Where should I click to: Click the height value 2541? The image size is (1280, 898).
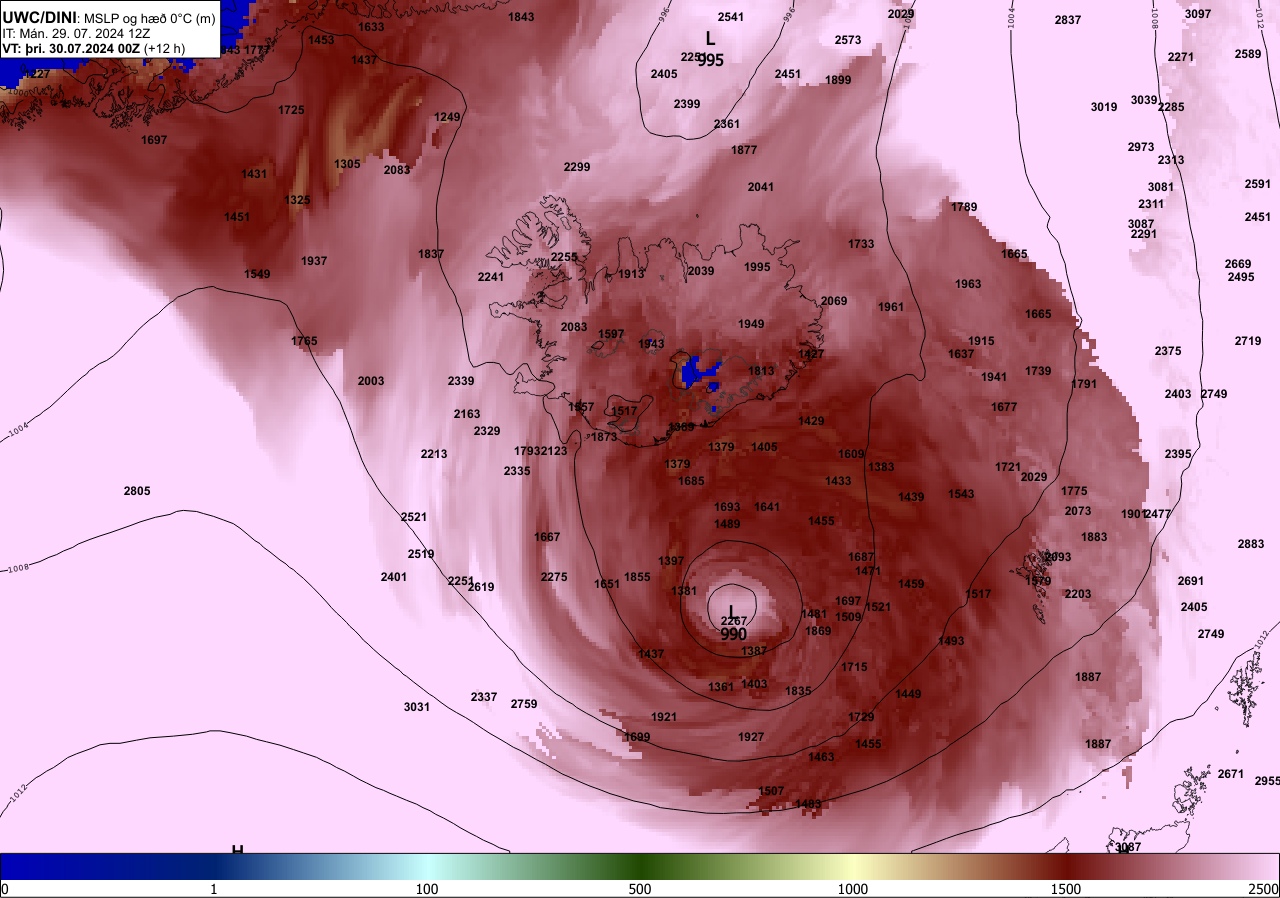coord(731,17)
